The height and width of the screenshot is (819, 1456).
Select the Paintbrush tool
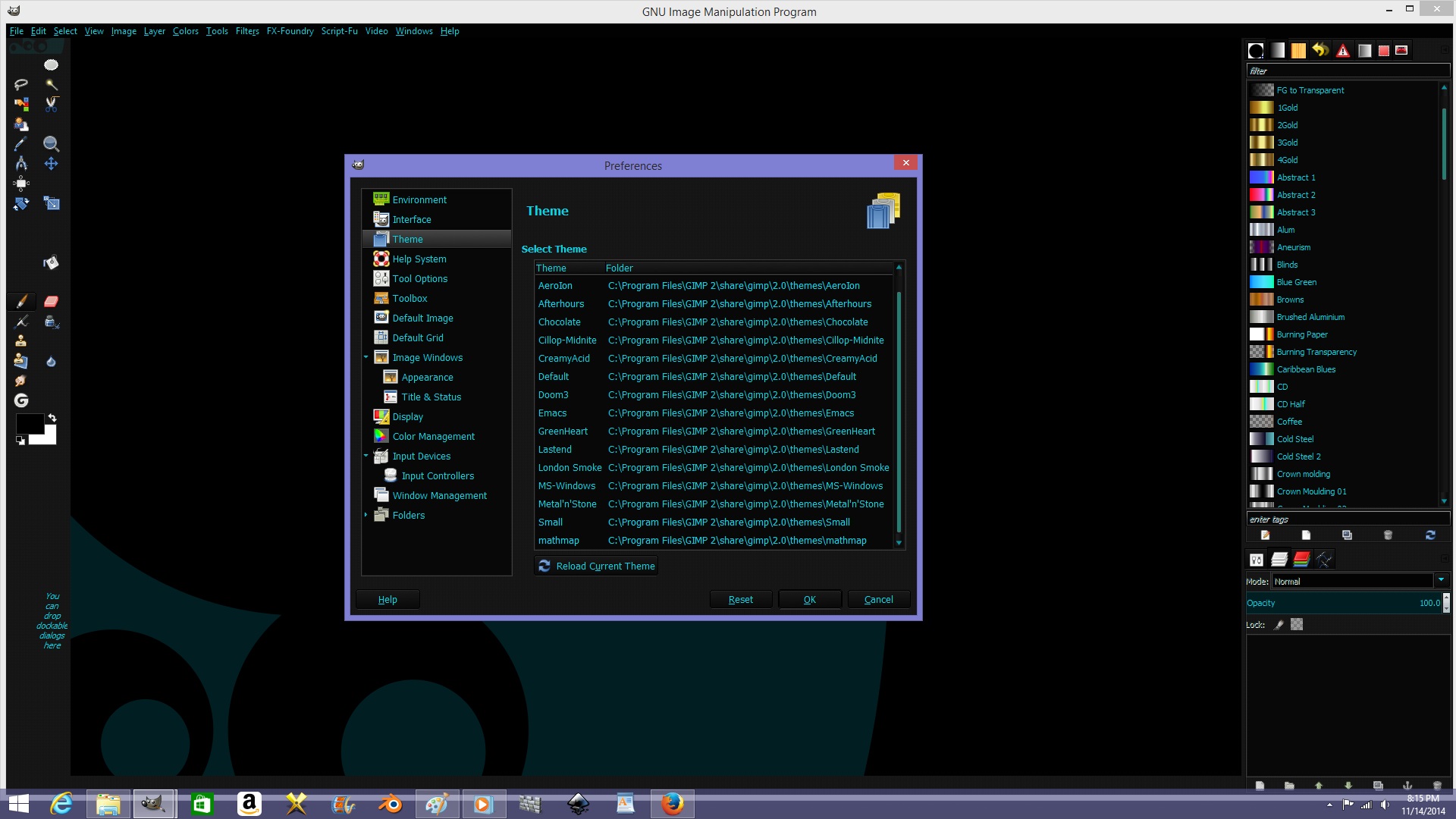21,302
